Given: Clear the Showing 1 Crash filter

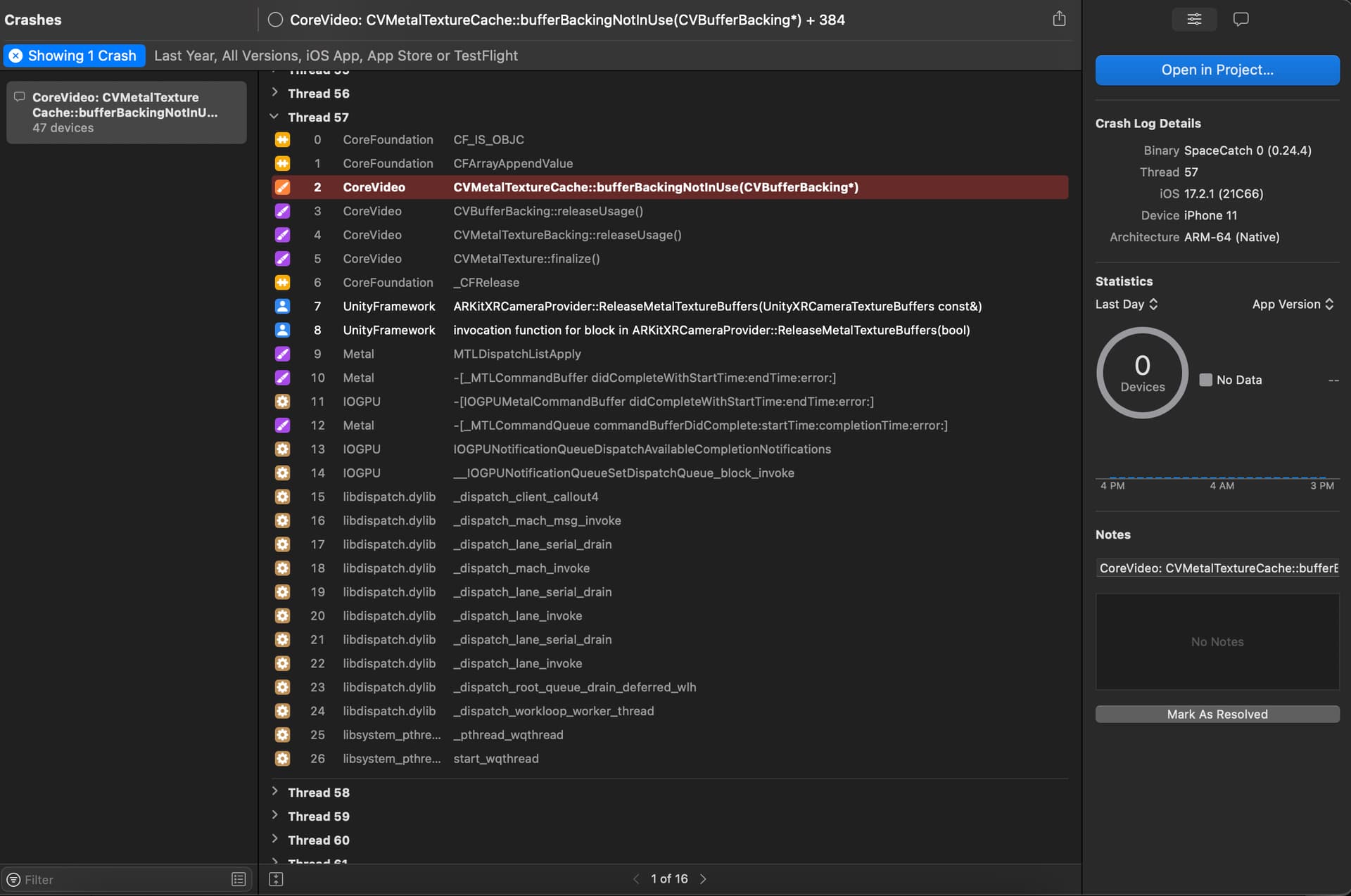Looking at the screenshot, I should [x=15, y=56].
